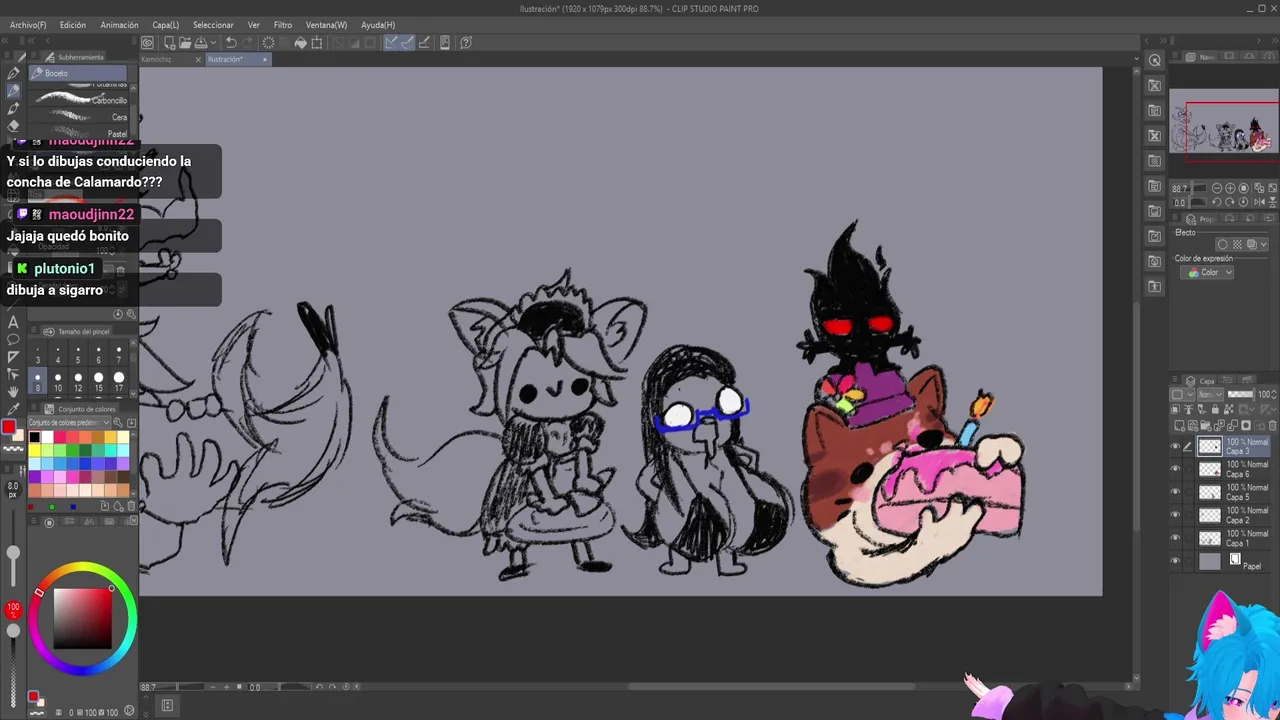The width and height of the screenshot is (1280, 720).
Task: Select brush size 10 preset
Action: click(58, 382)
